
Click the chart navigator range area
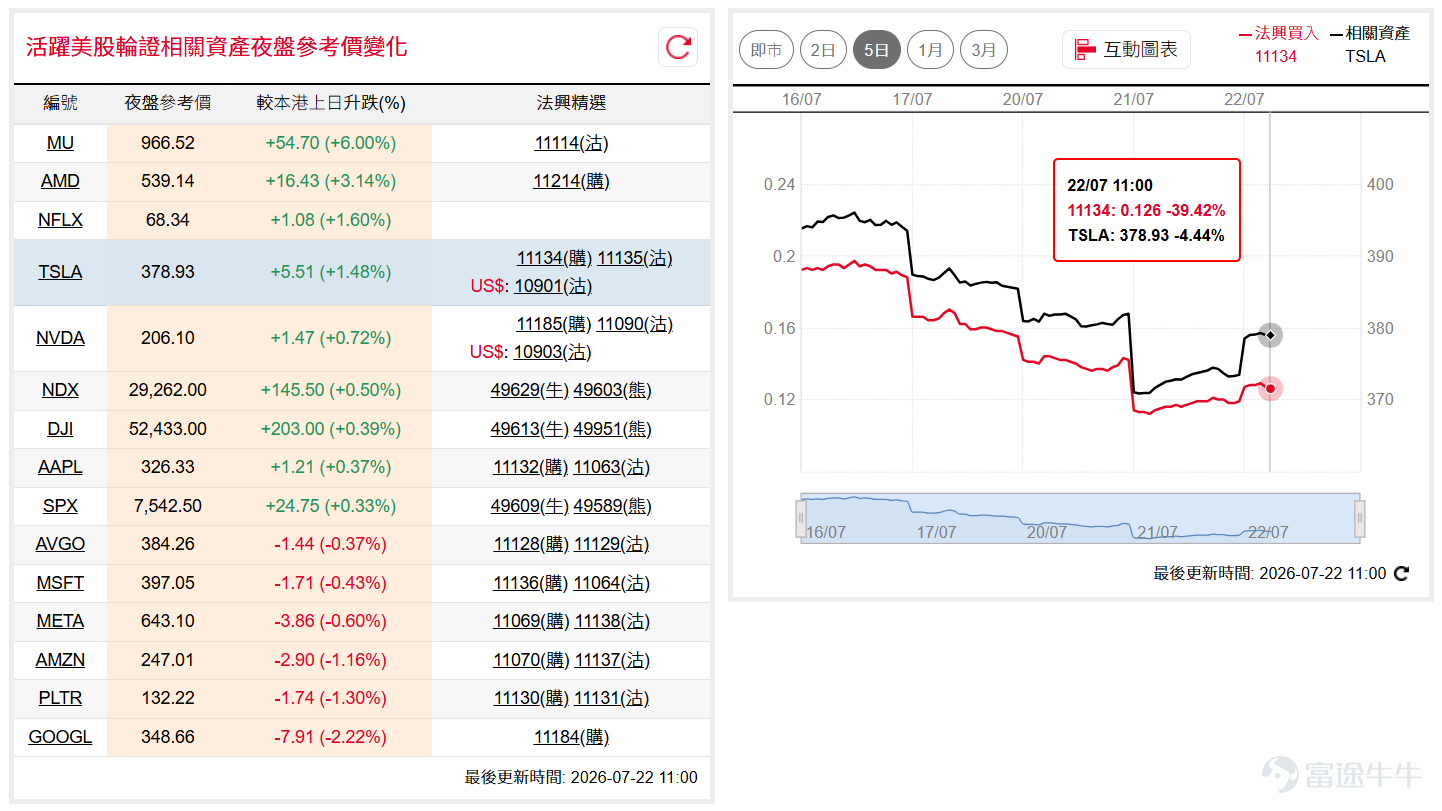(1080, 518)
